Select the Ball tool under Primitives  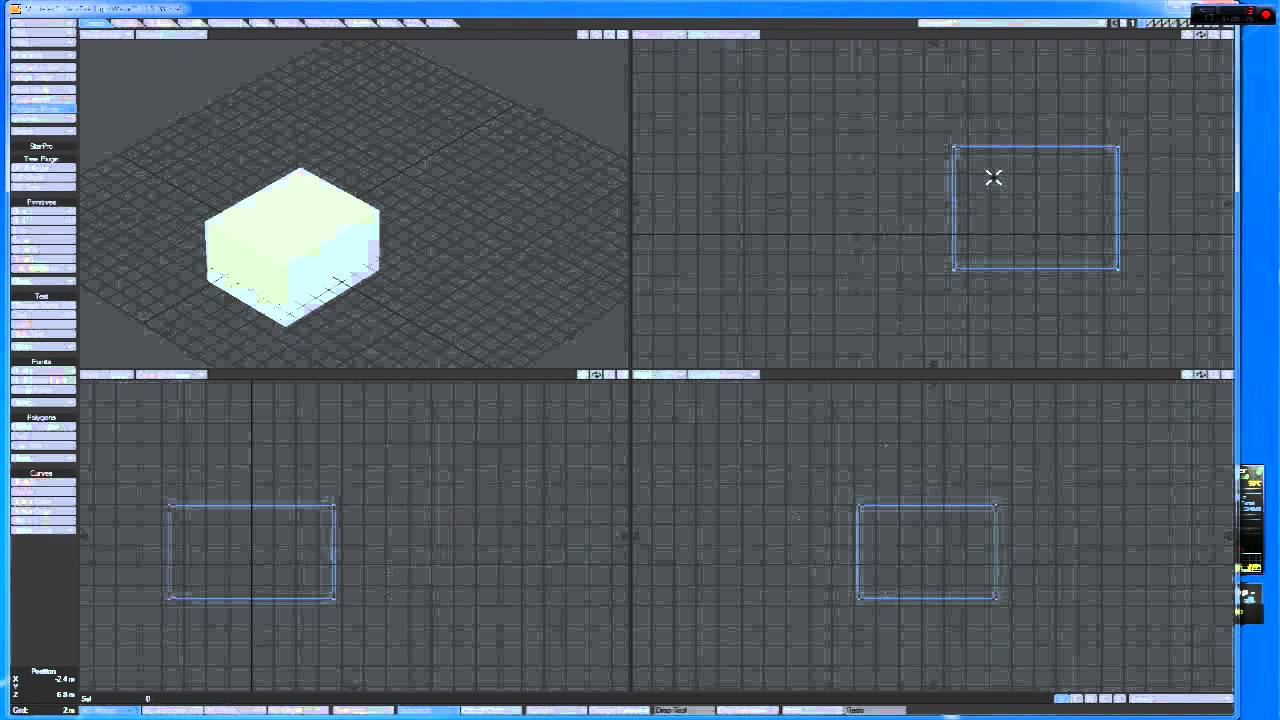coord(43,220)
